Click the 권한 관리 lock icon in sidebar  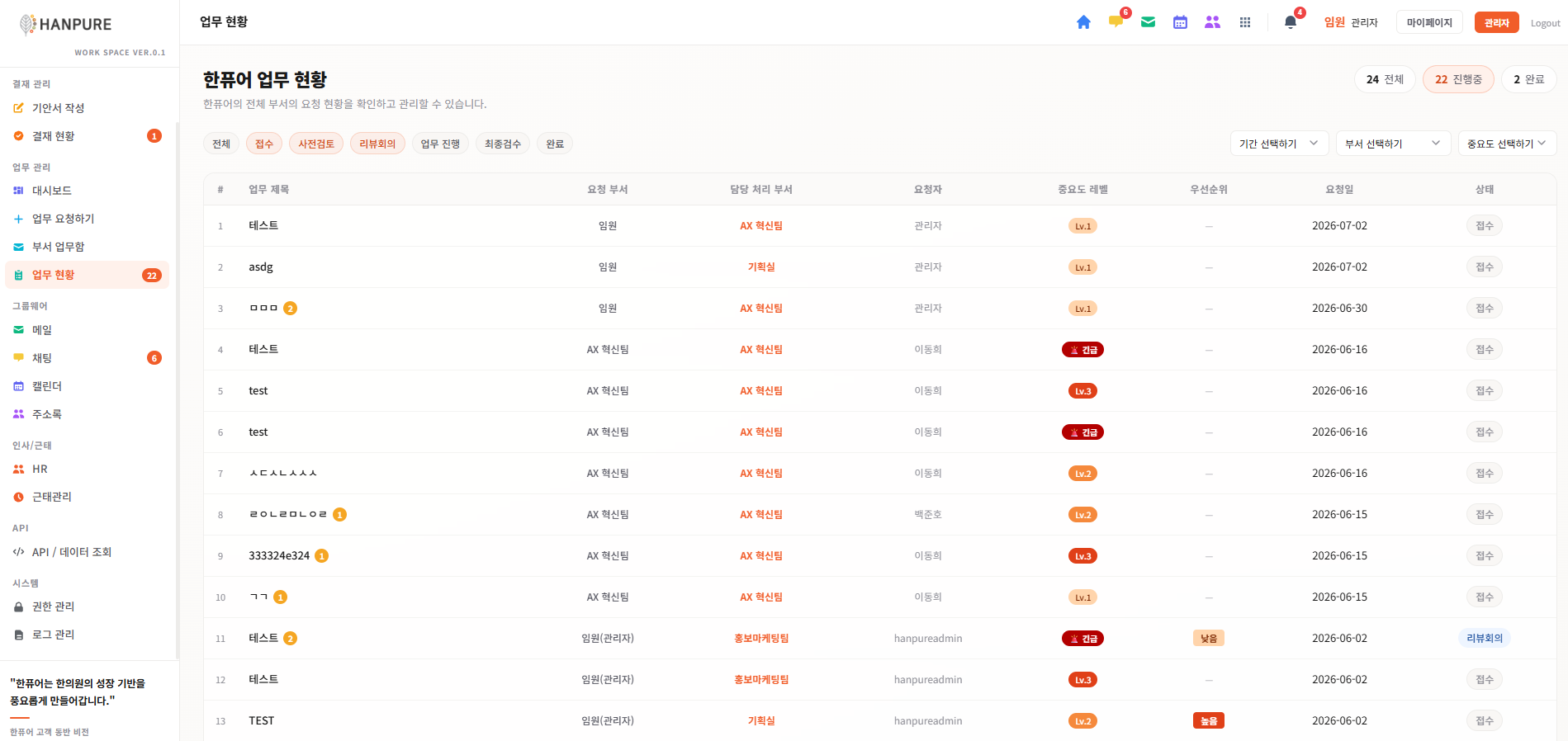click(x=18, y=606)
